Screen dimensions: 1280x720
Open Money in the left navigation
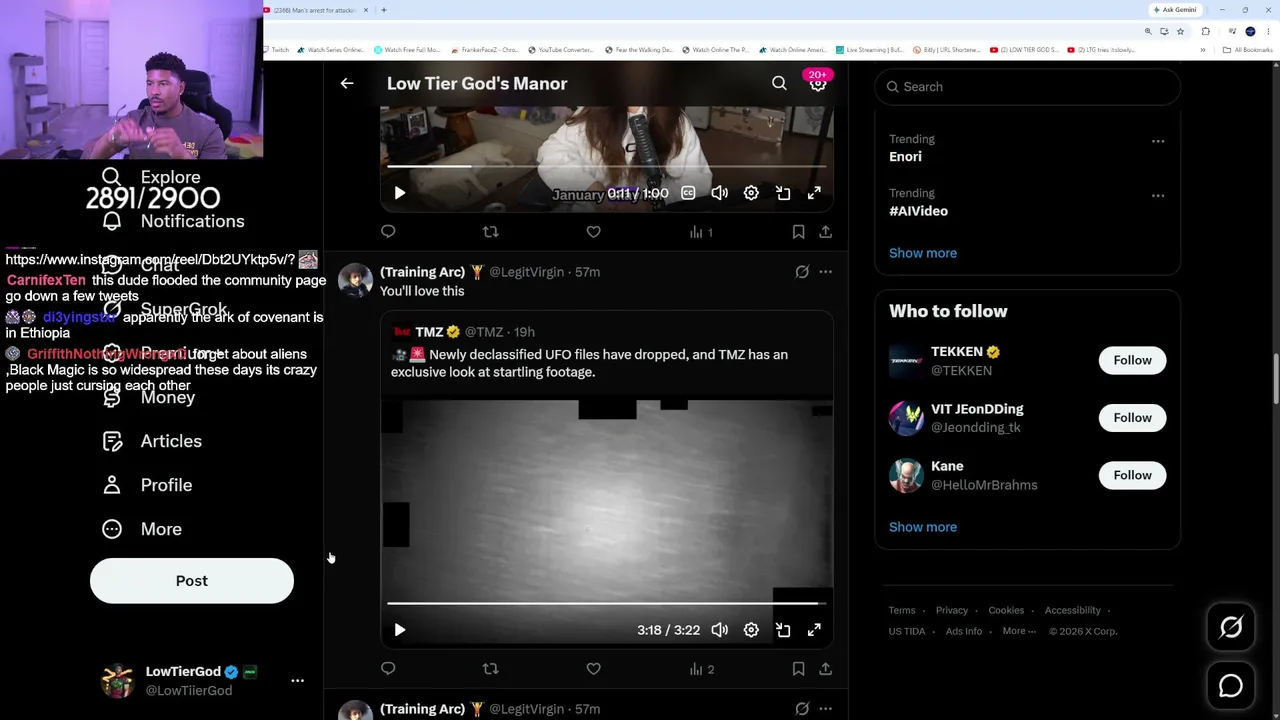[148, 397]
